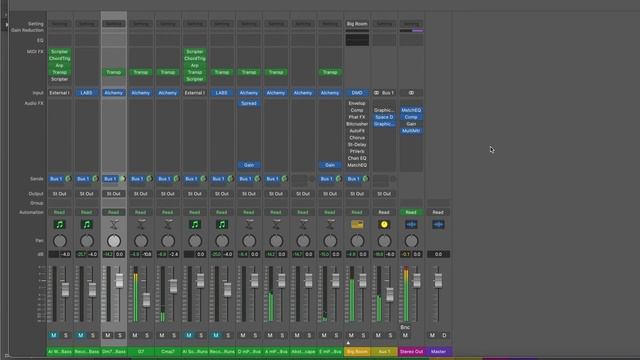Click the EQ thumbnail on Big Room channel

(357, 40)
